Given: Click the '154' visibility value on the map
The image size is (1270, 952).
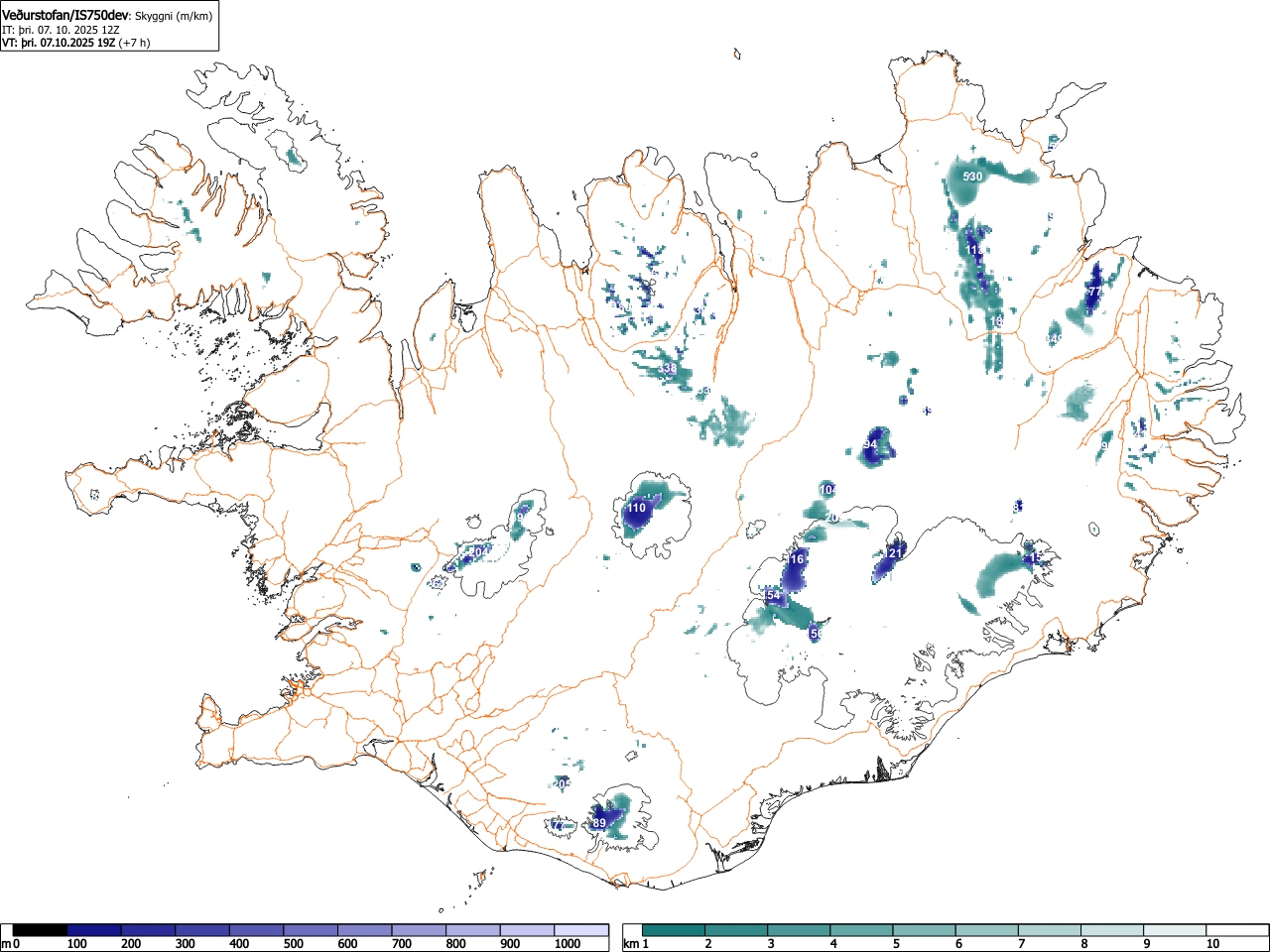Looking at the screenshot, I should click(774, 595).
